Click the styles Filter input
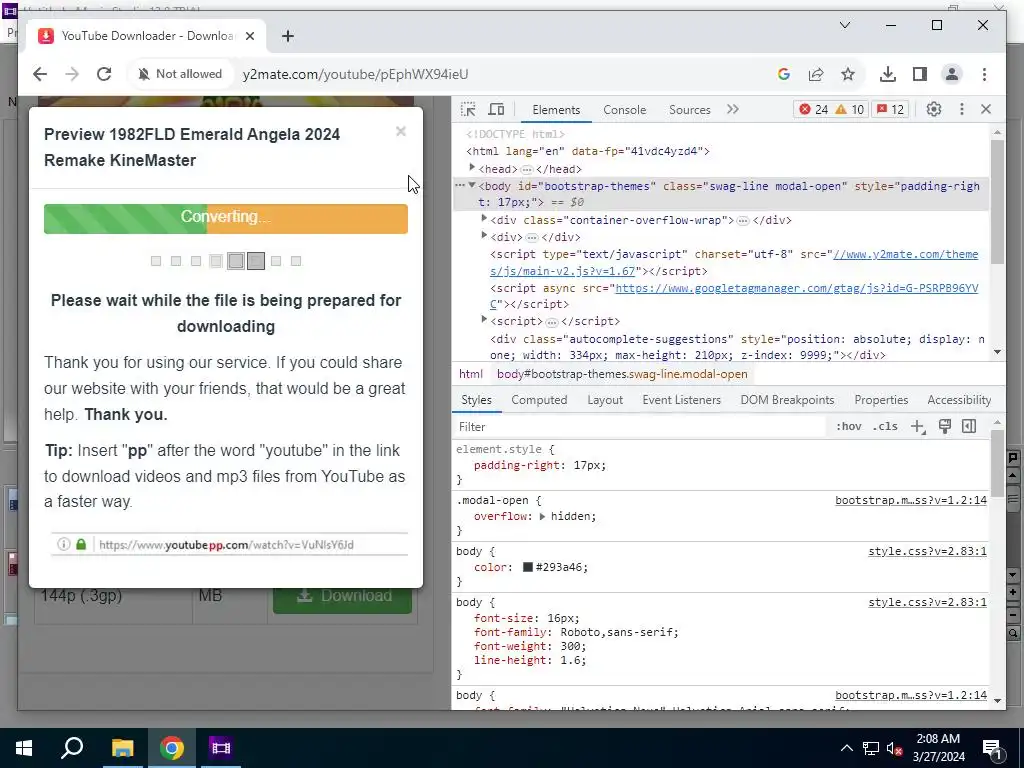Viewport: 1024px width, 768px height. click(640, 426)
